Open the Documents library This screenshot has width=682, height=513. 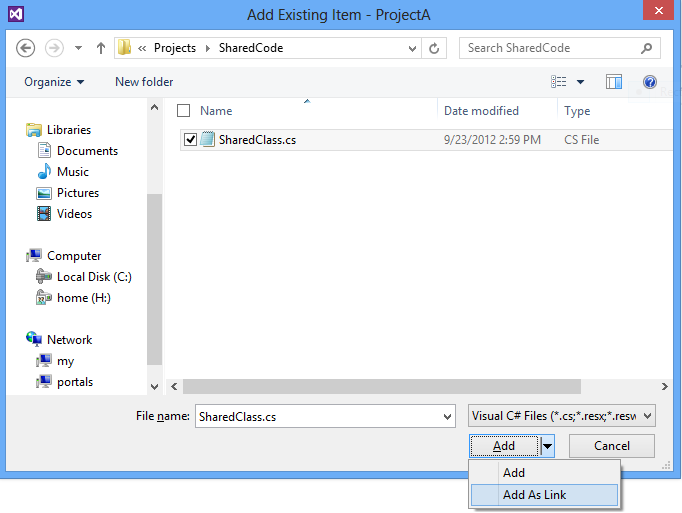pyautogui.click(x=87, y=151)
